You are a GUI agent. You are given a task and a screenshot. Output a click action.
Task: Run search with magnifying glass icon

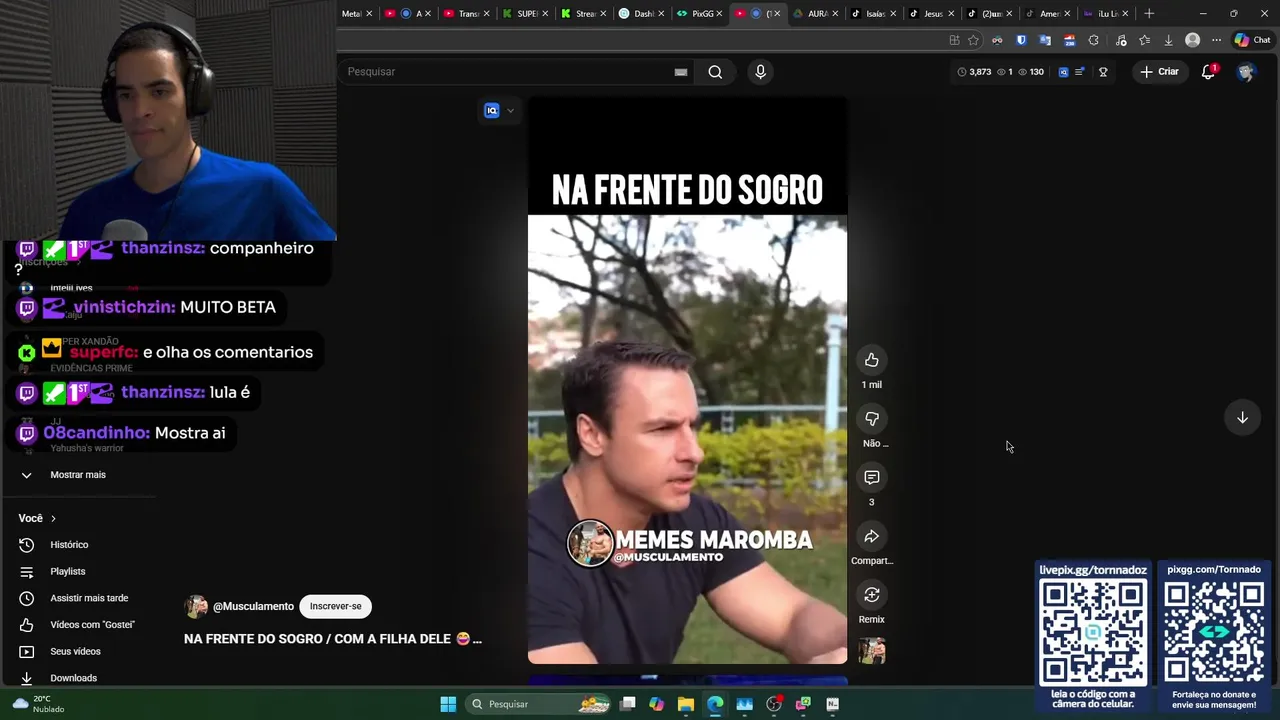click(x=715, y=72)
